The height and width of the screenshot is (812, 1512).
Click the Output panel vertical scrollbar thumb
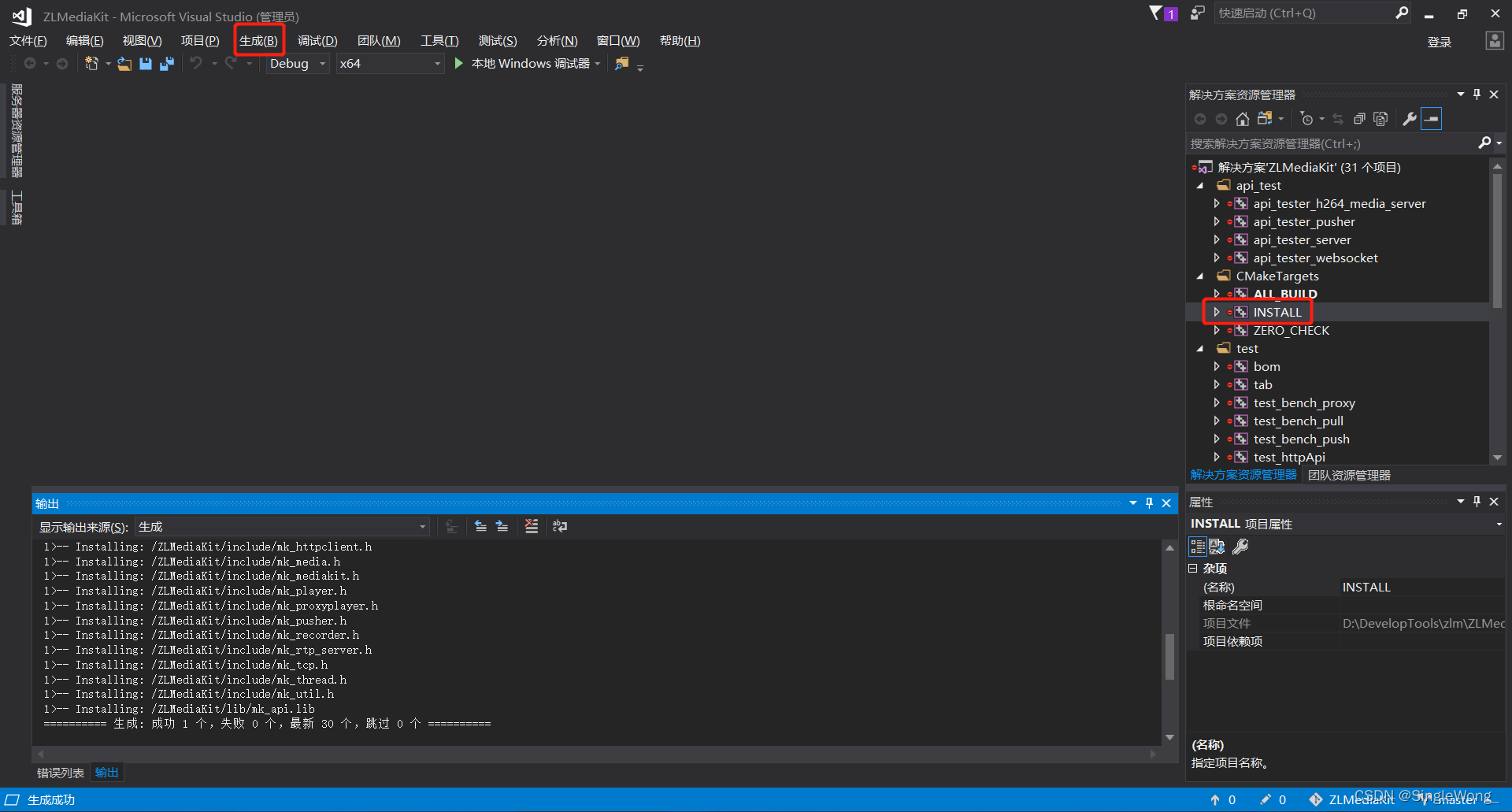pyautogui.click(x=1169, y=655)
